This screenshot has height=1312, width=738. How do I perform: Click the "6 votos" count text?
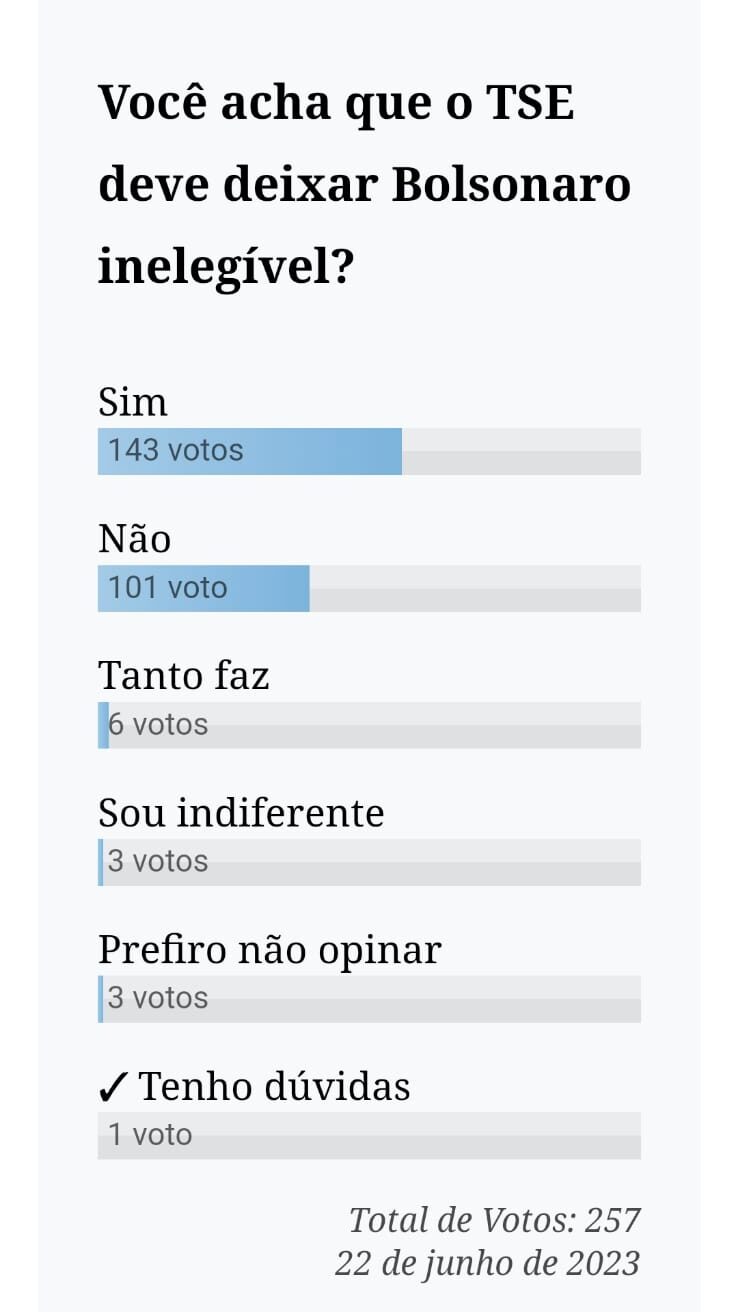click(158, 725)
